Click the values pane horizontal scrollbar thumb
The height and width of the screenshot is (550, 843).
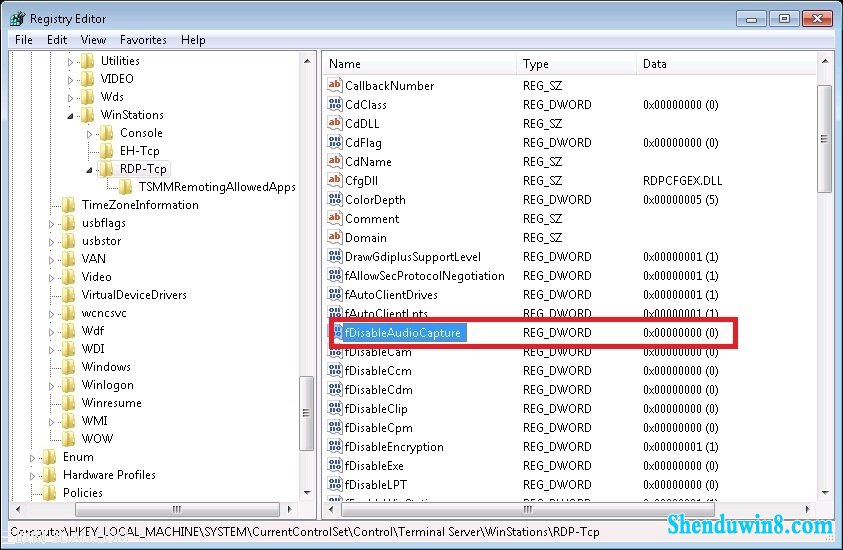tap(528, 509)
